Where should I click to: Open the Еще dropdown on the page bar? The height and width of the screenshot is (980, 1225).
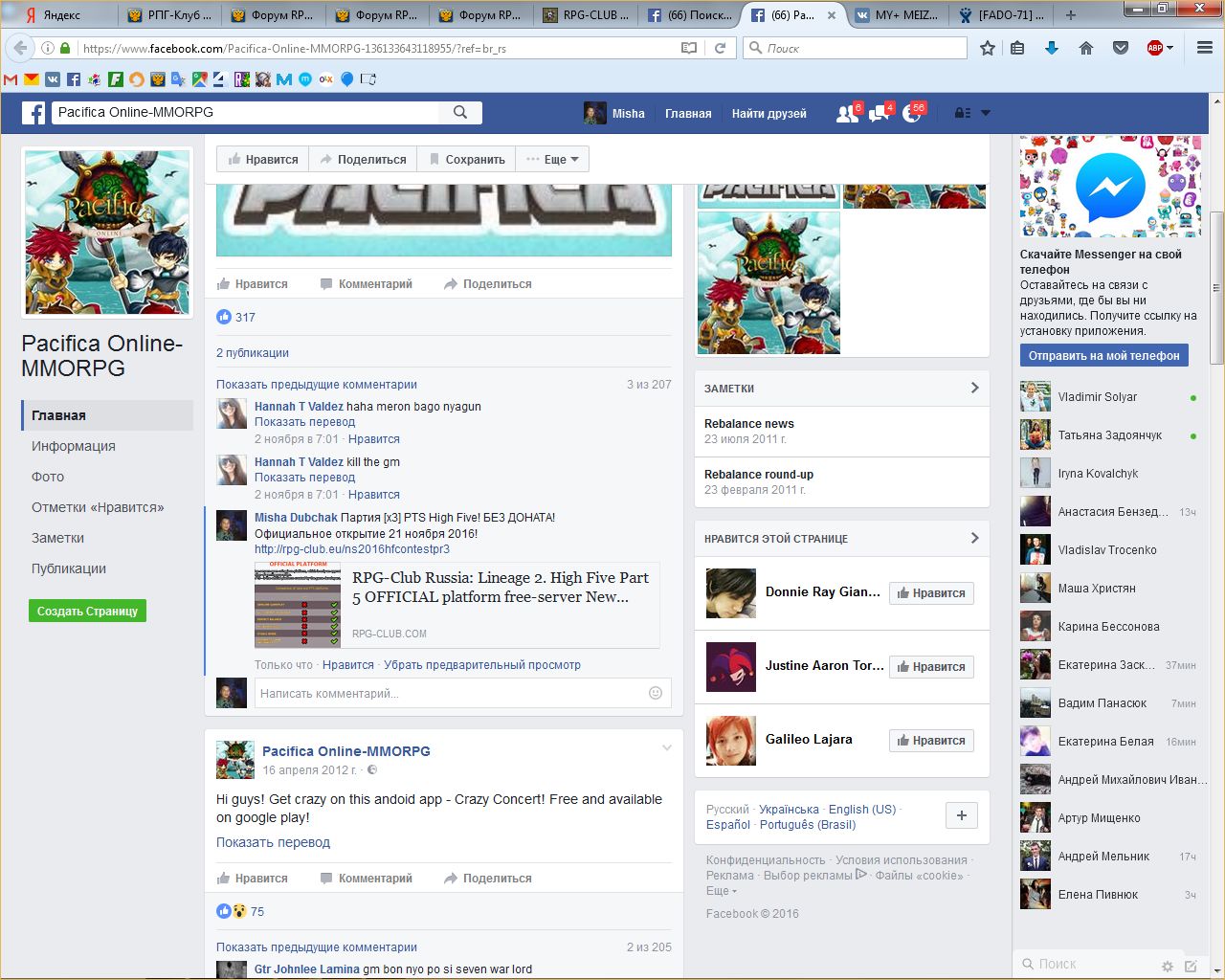(x=553, y=159)
